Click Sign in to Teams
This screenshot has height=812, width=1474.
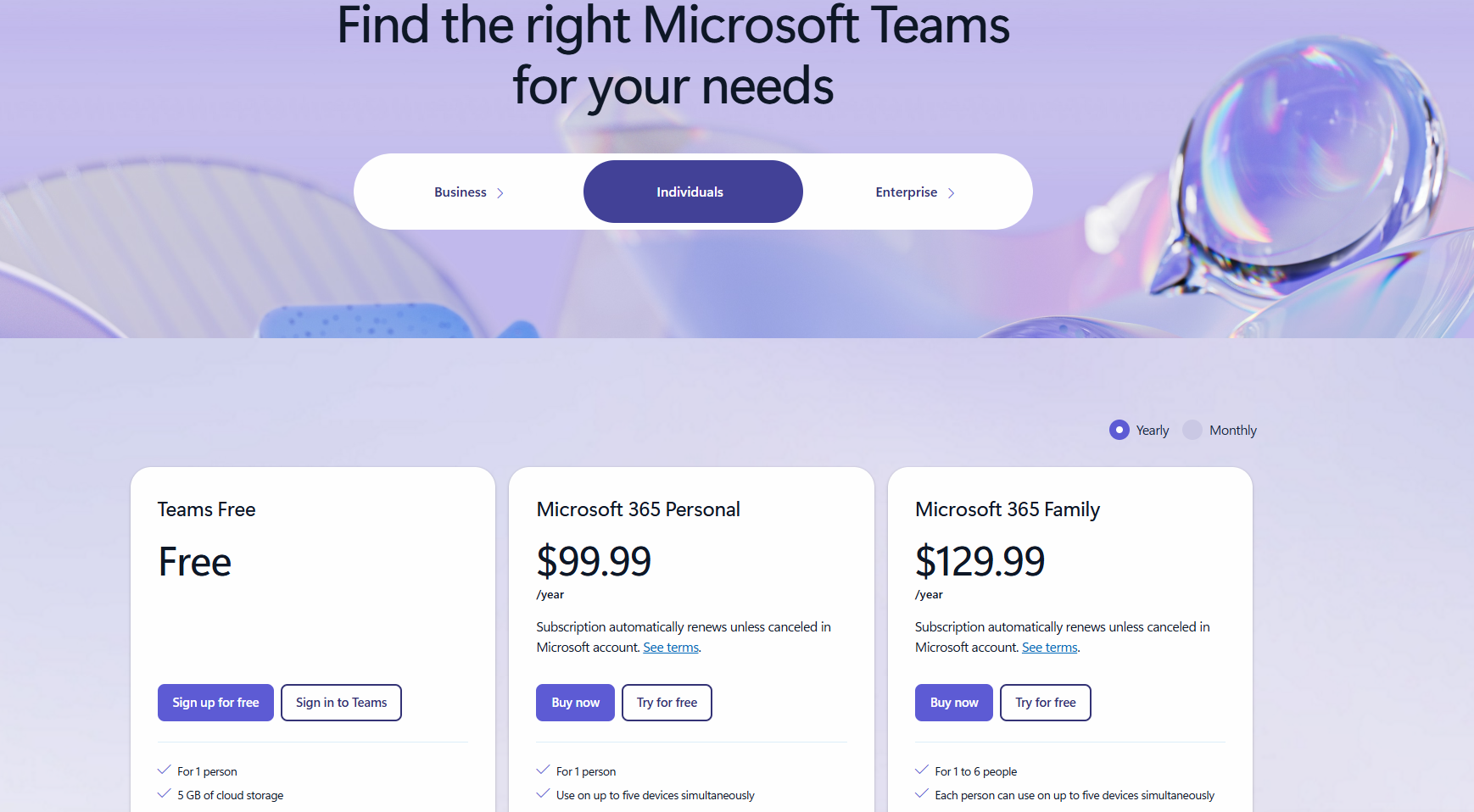pyautogui.click(x=341, y=702)
